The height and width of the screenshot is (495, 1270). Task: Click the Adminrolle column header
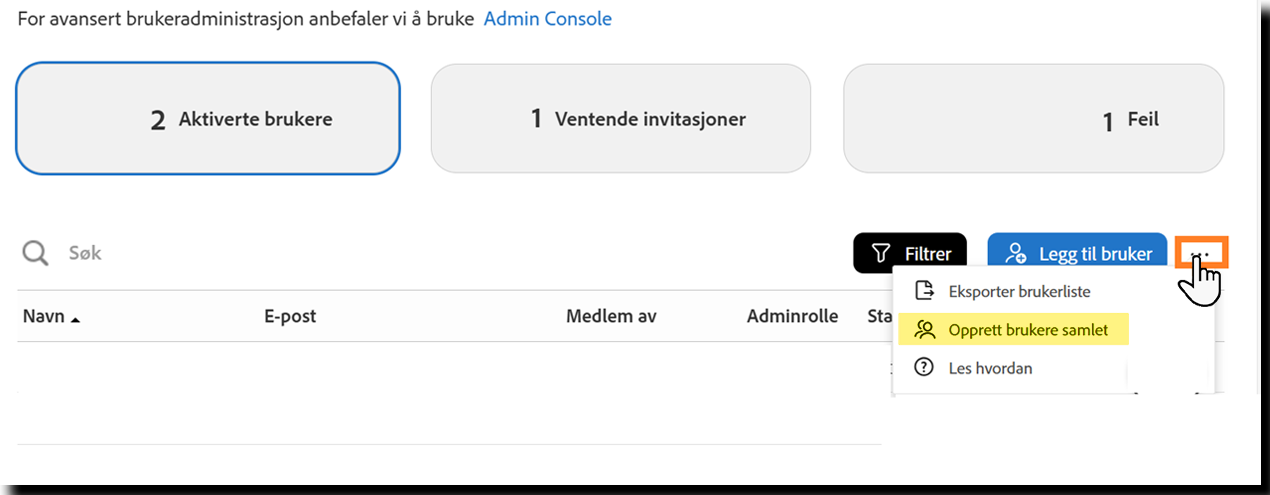[x=792, y=317]
